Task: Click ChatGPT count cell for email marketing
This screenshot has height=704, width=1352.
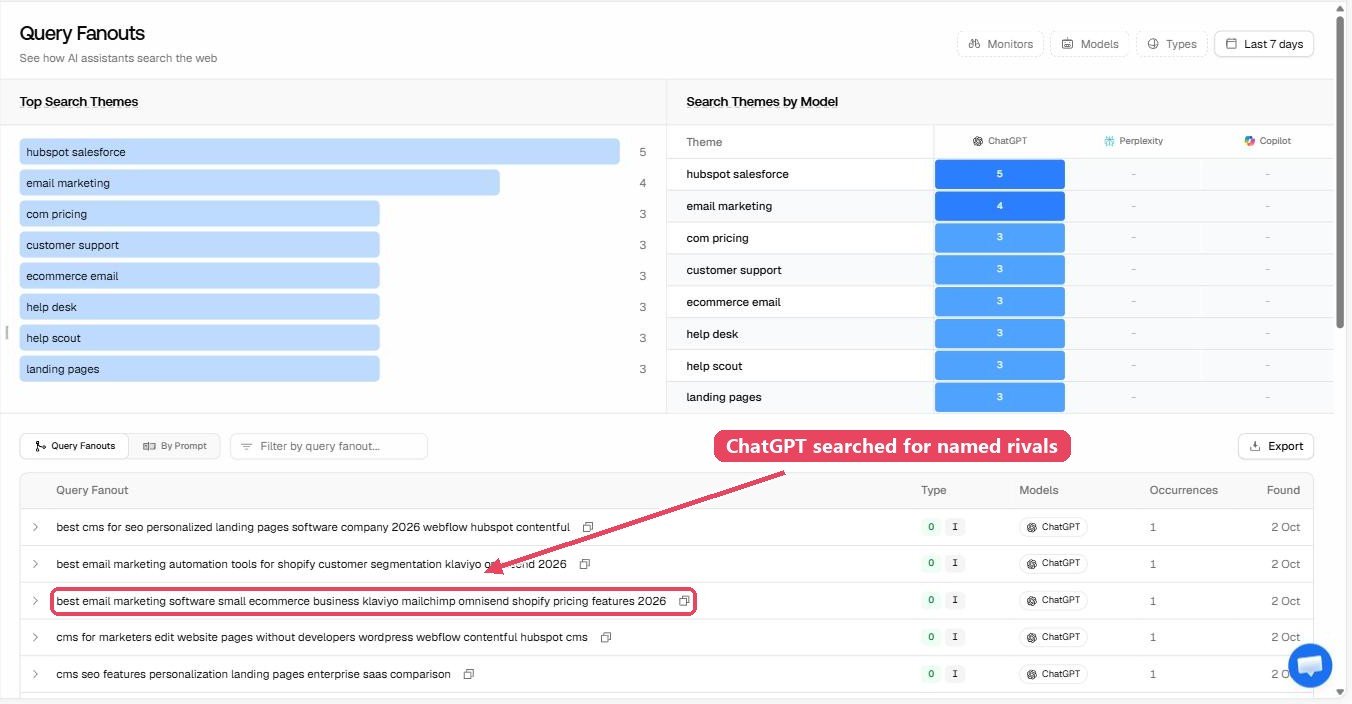Action: tap(999, 206)
